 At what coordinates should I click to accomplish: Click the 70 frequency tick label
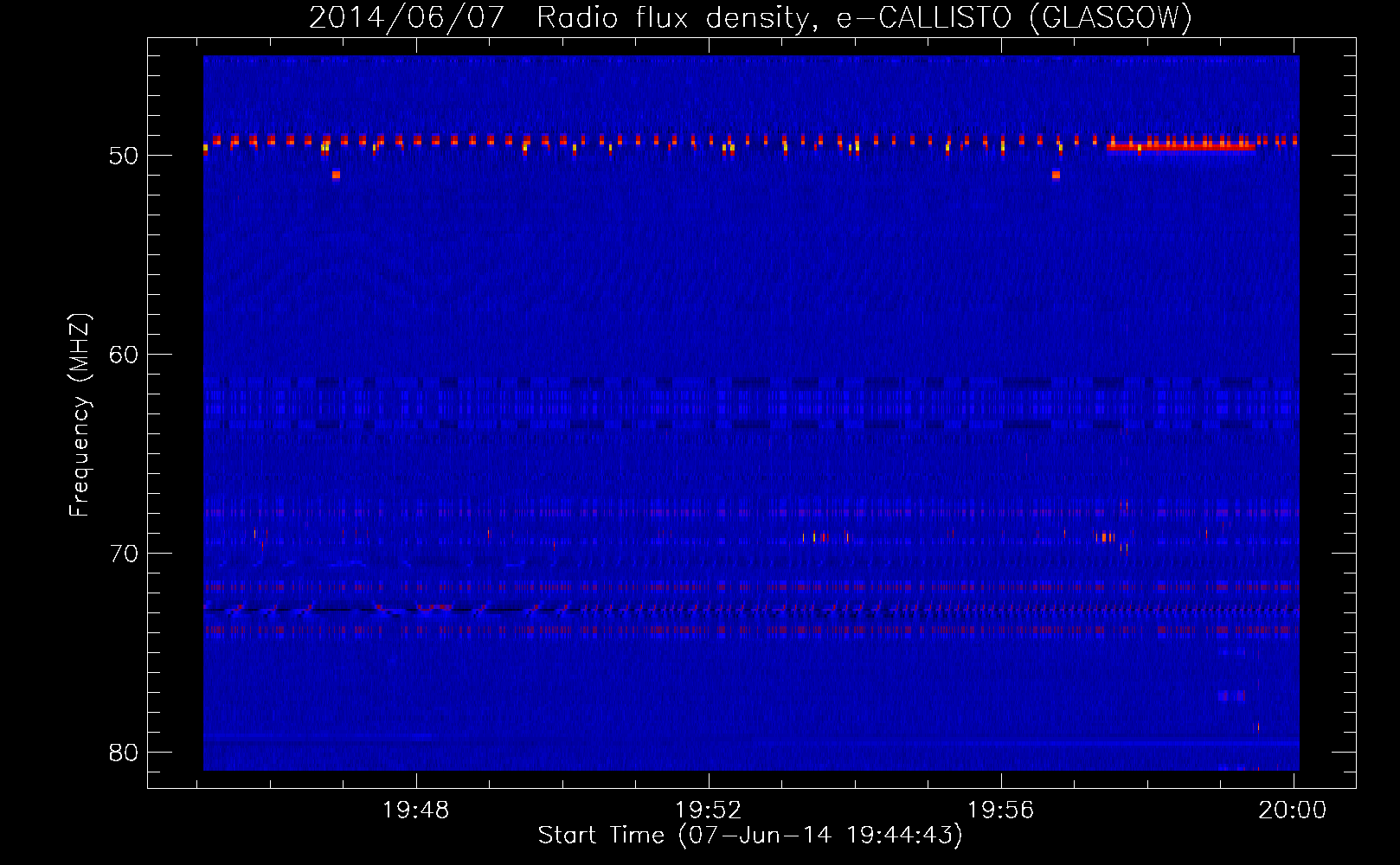point(124,554)
